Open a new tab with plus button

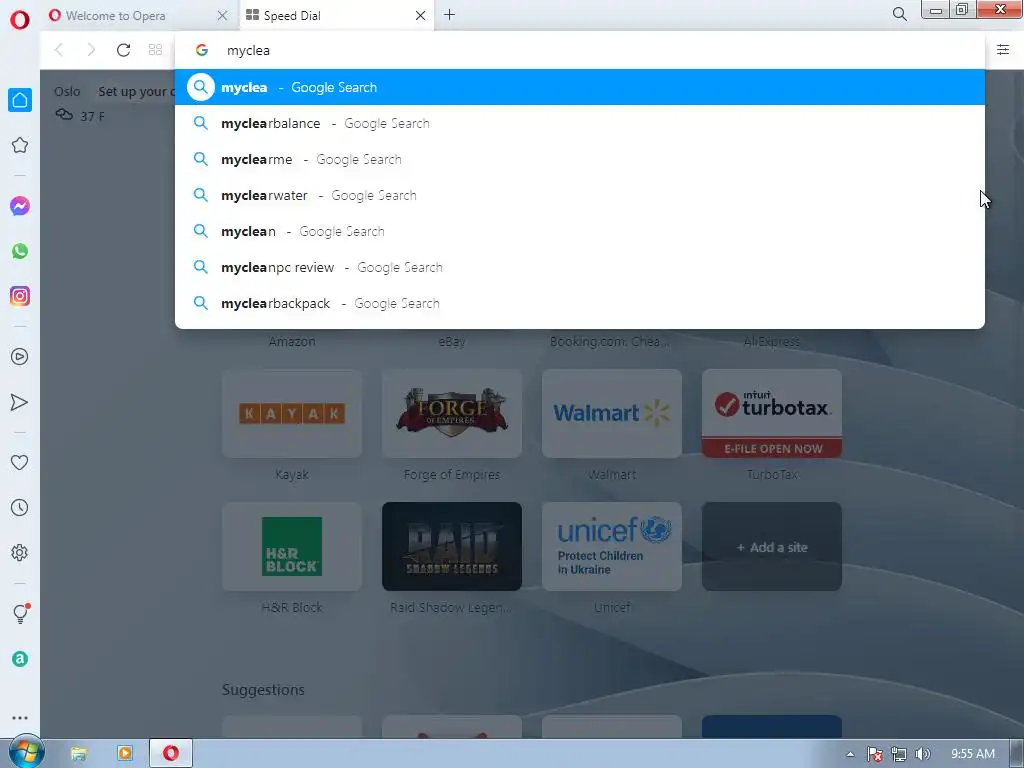tap(449, 15)
